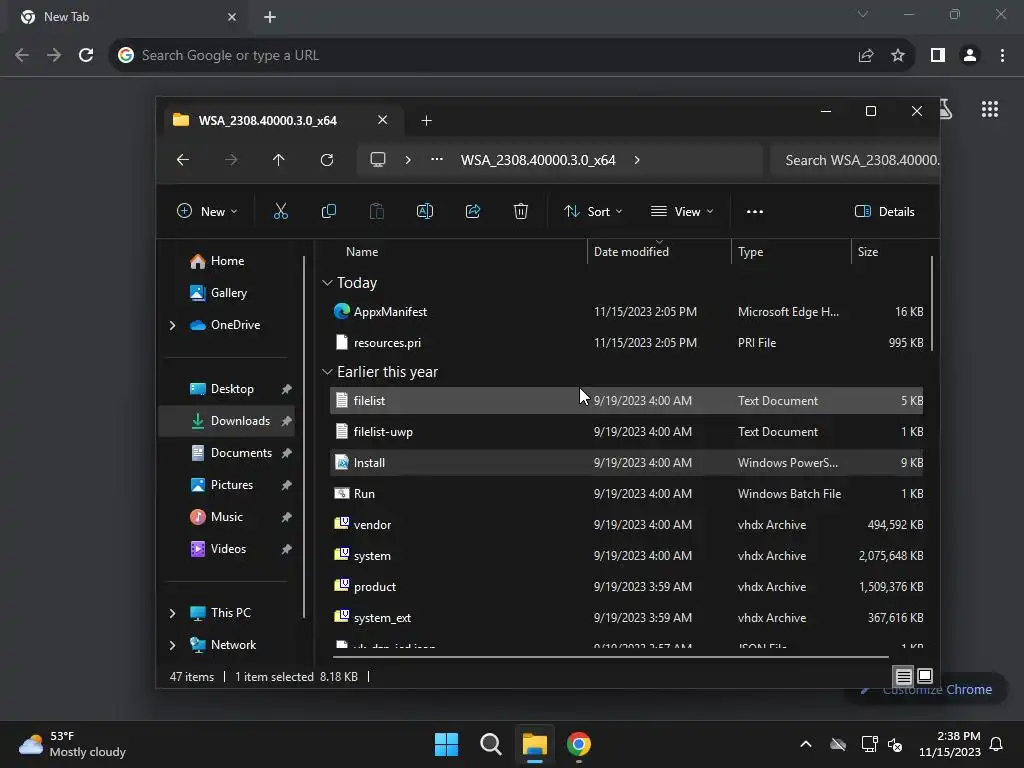Open Documents in the navigation pane
Screen dimensions: 1024x768
[x=227, y=453]
